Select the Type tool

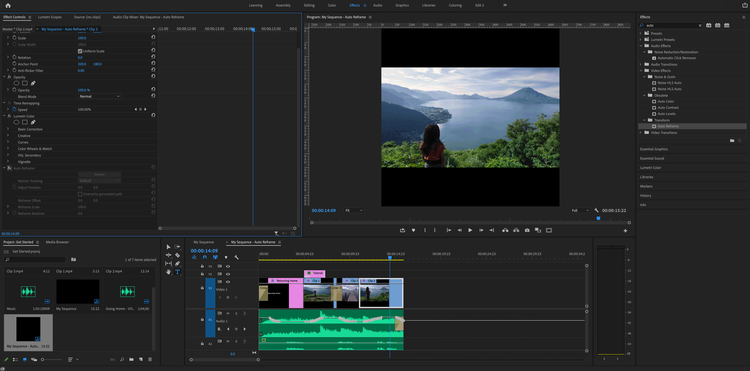(177, 272)
